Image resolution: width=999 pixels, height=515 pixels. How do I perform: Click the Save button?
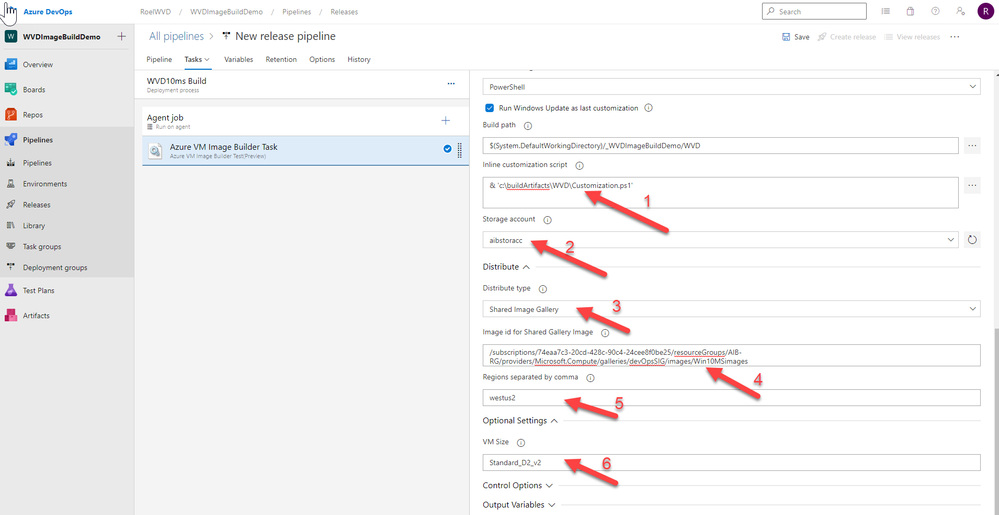click(x=795, y=37)
